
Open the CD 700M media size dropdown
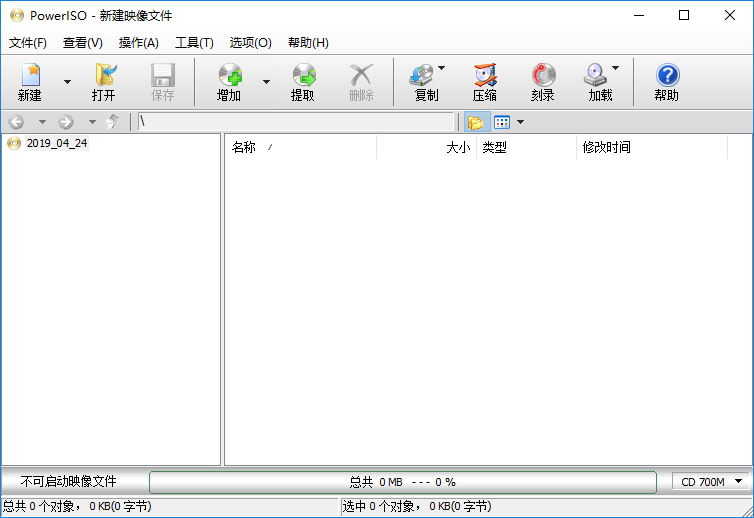712,482
